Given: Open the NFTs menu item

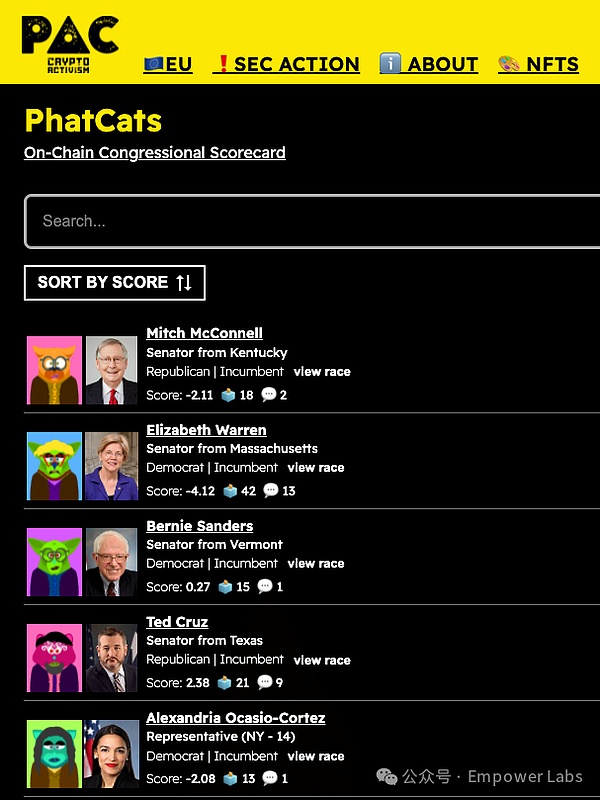Looking at the screenshot, I should point(538,64).
